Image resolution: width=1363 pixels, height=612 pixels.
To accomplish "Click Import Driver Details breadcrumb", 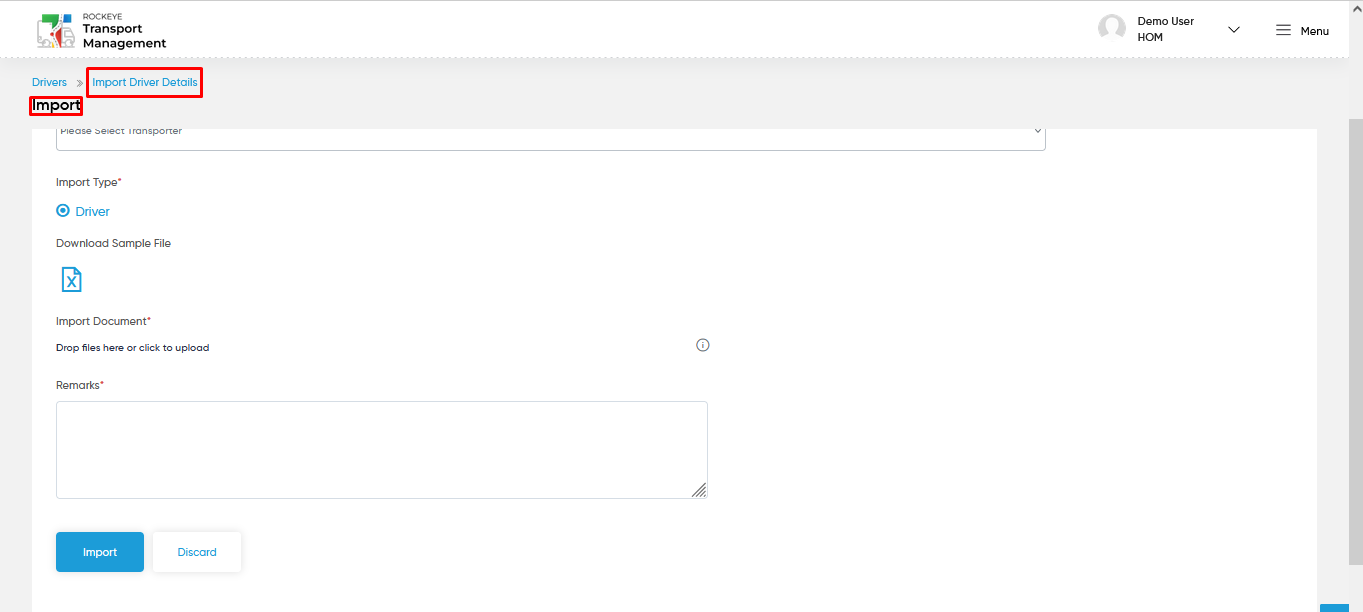I will click(145, 82).
